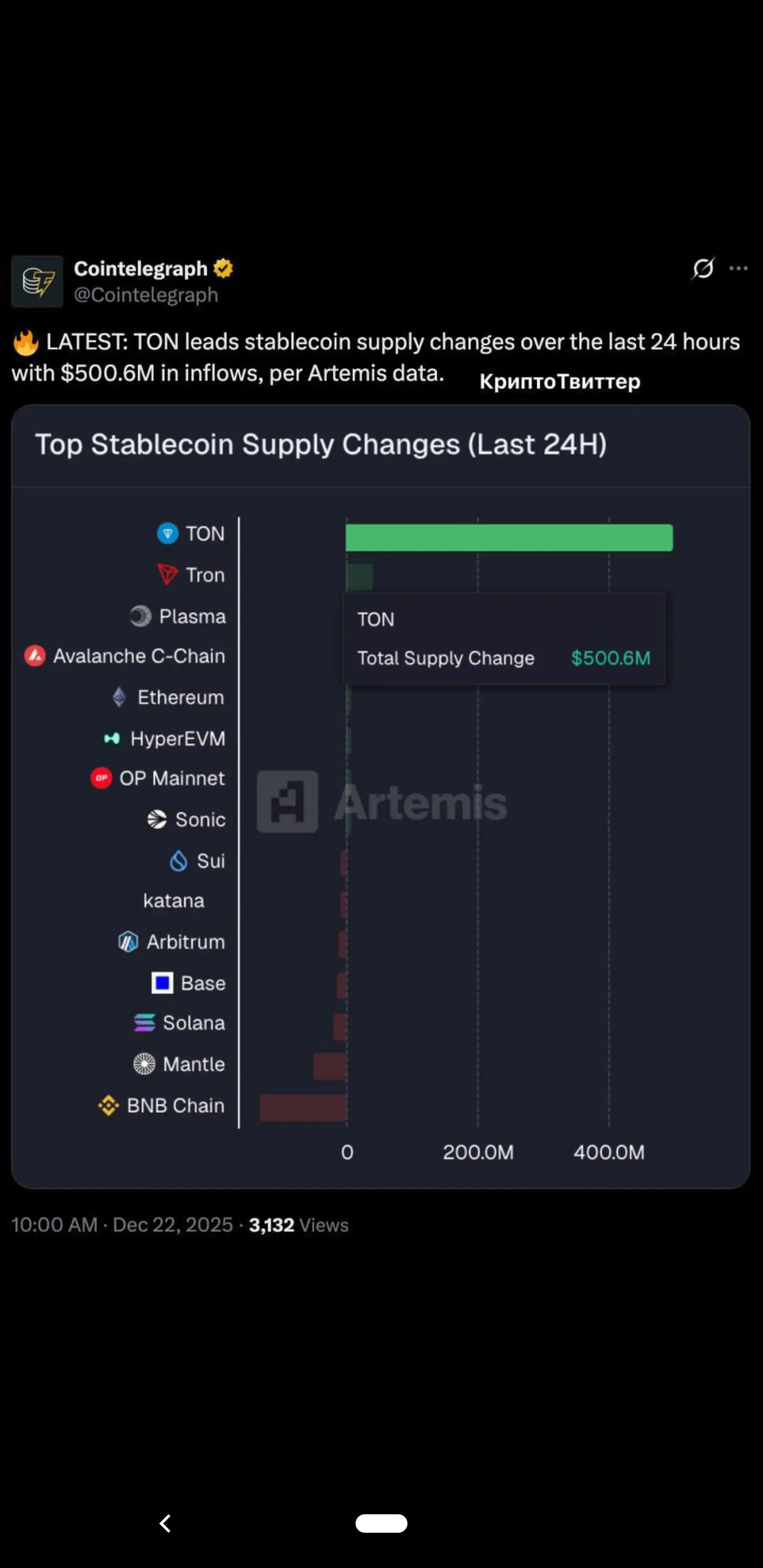
Task: Tap the Base blue square logo
Action: (162, 983)
